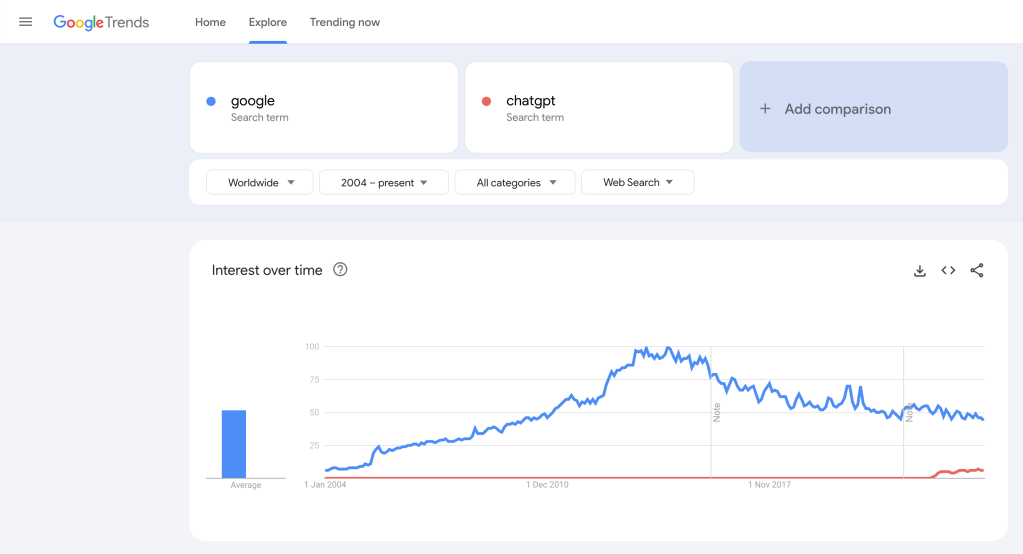Click the 100 value on the y-axis

click(312, 346)
